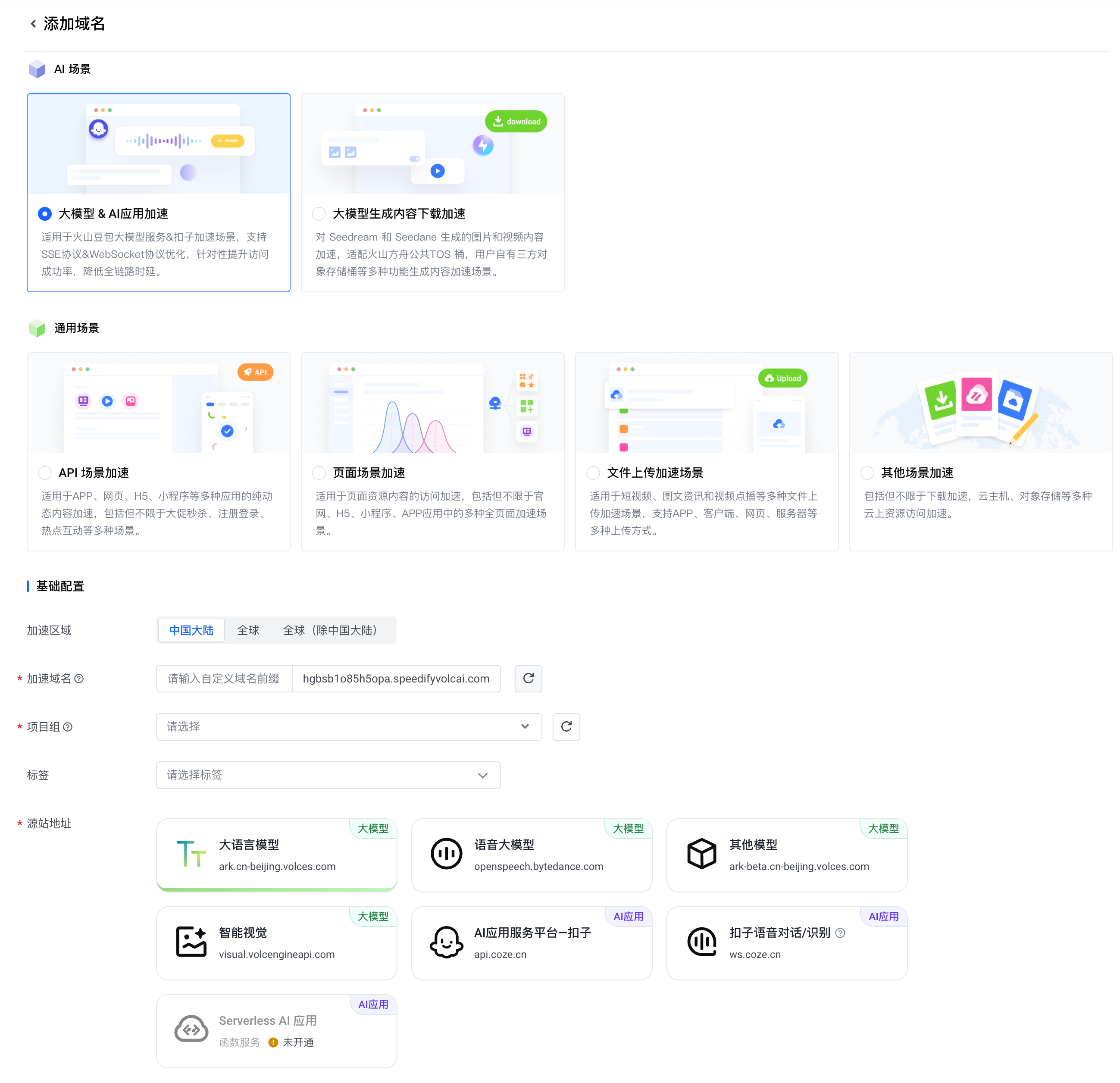Image resolution: width=1120 pixels, height=1083 pixels.
Task: Select the AI应用服务平台—扣子 origin card
Action: coord(532,943)
